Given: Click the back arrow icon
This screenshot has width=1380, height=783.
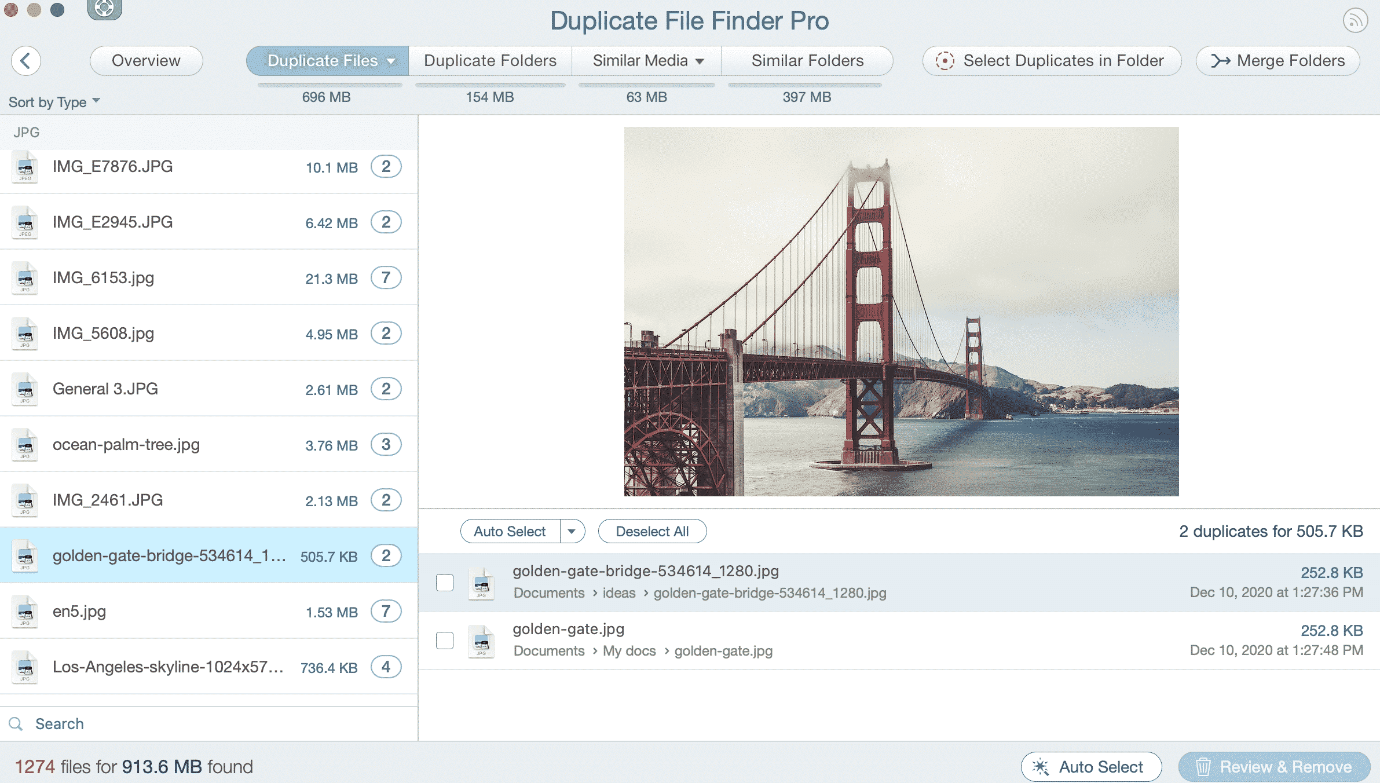Looking at the screenshot, I should pyautogui.click(x=26, y=61).
